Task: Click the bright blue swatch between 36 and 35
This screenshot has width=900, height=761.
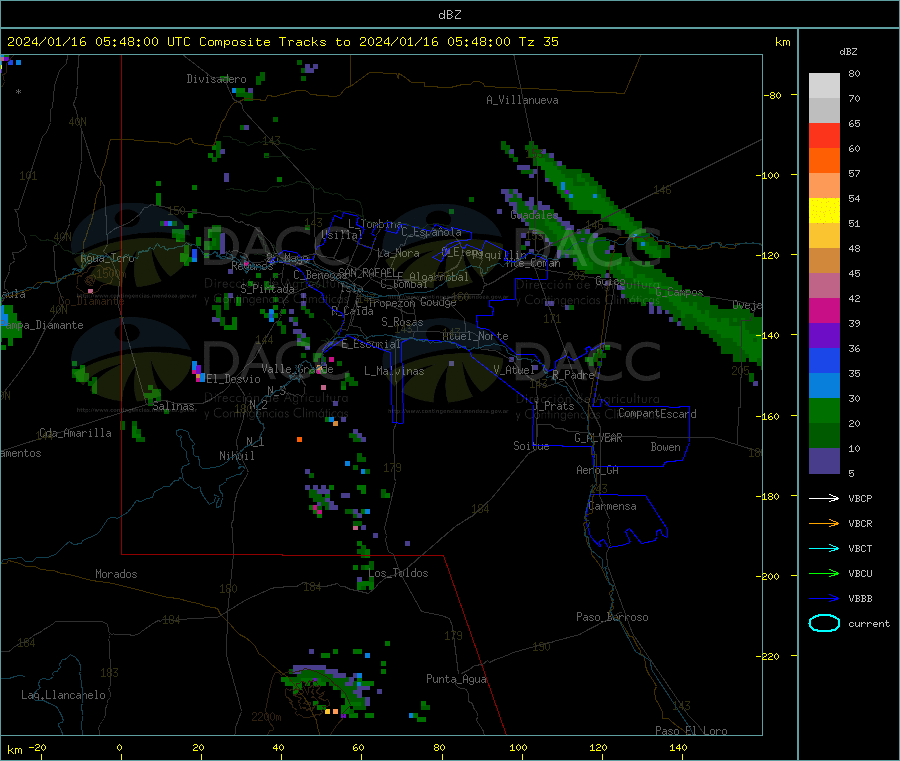Action: pos(824,360)
